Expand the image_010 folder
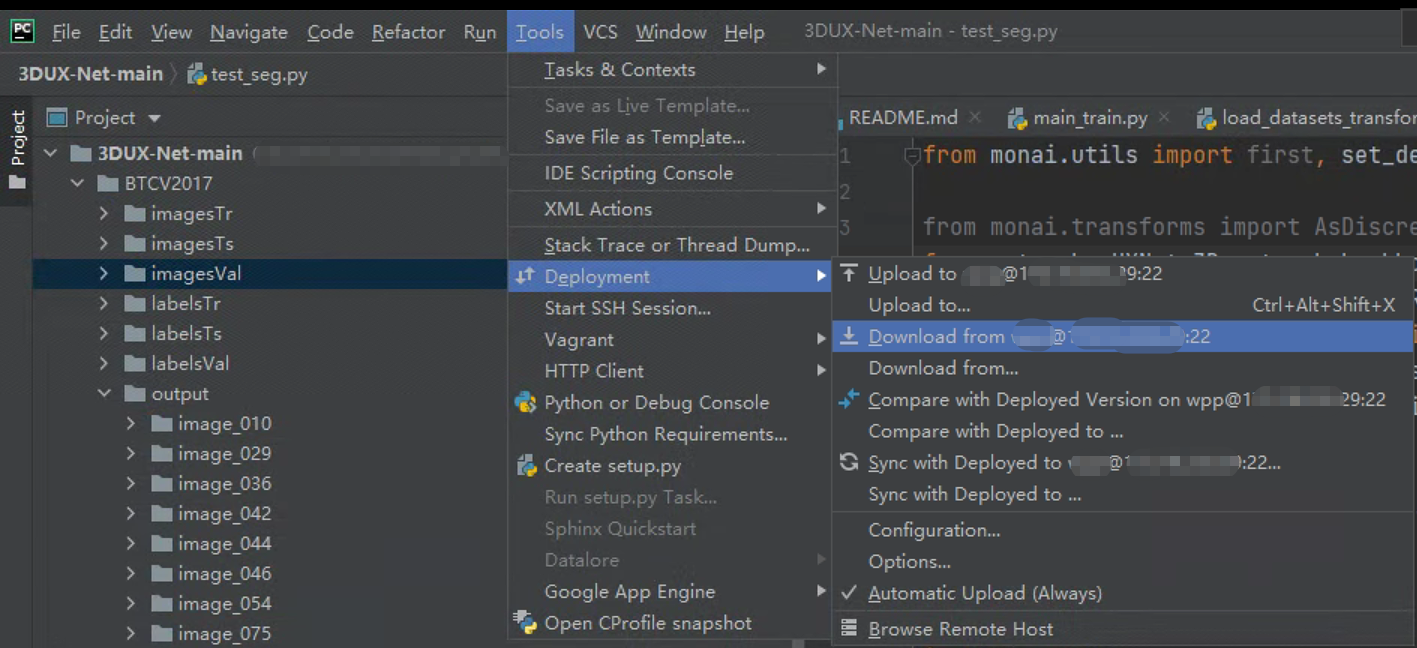The width and height of the screenshot is (1417, 648). pyautogui.click(x=131, y=424)
